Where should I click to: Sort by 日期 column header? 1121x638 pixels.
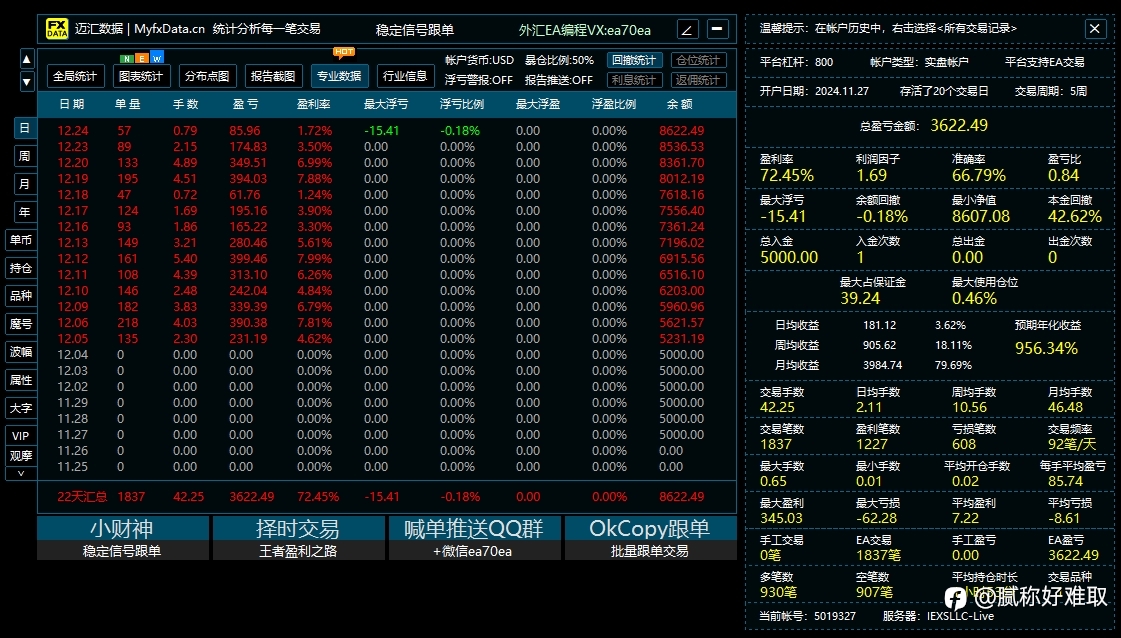71,104
